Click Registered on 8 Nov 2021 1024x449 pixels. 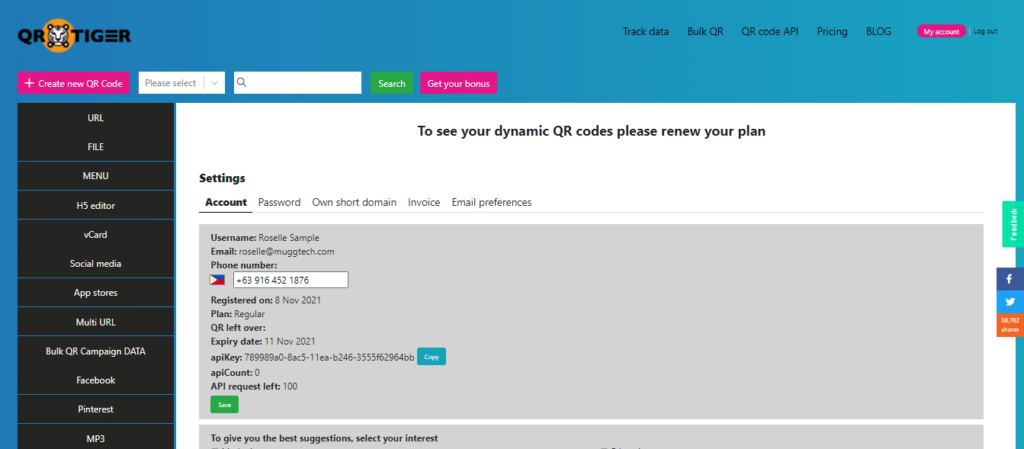(x=266, y=300)
